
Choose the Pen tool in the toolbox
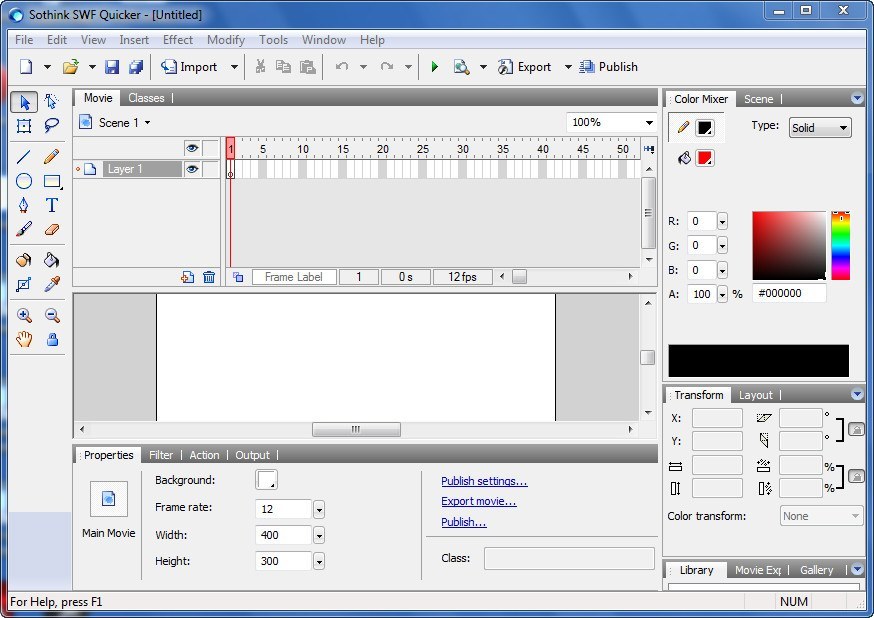(24, 204)
